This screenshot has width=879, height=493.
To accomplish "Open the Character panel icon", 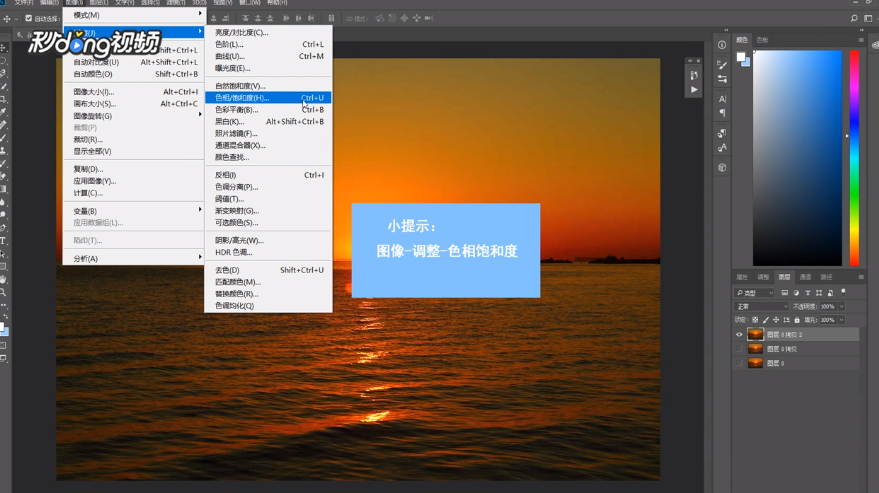I will (x=722, y=99).
